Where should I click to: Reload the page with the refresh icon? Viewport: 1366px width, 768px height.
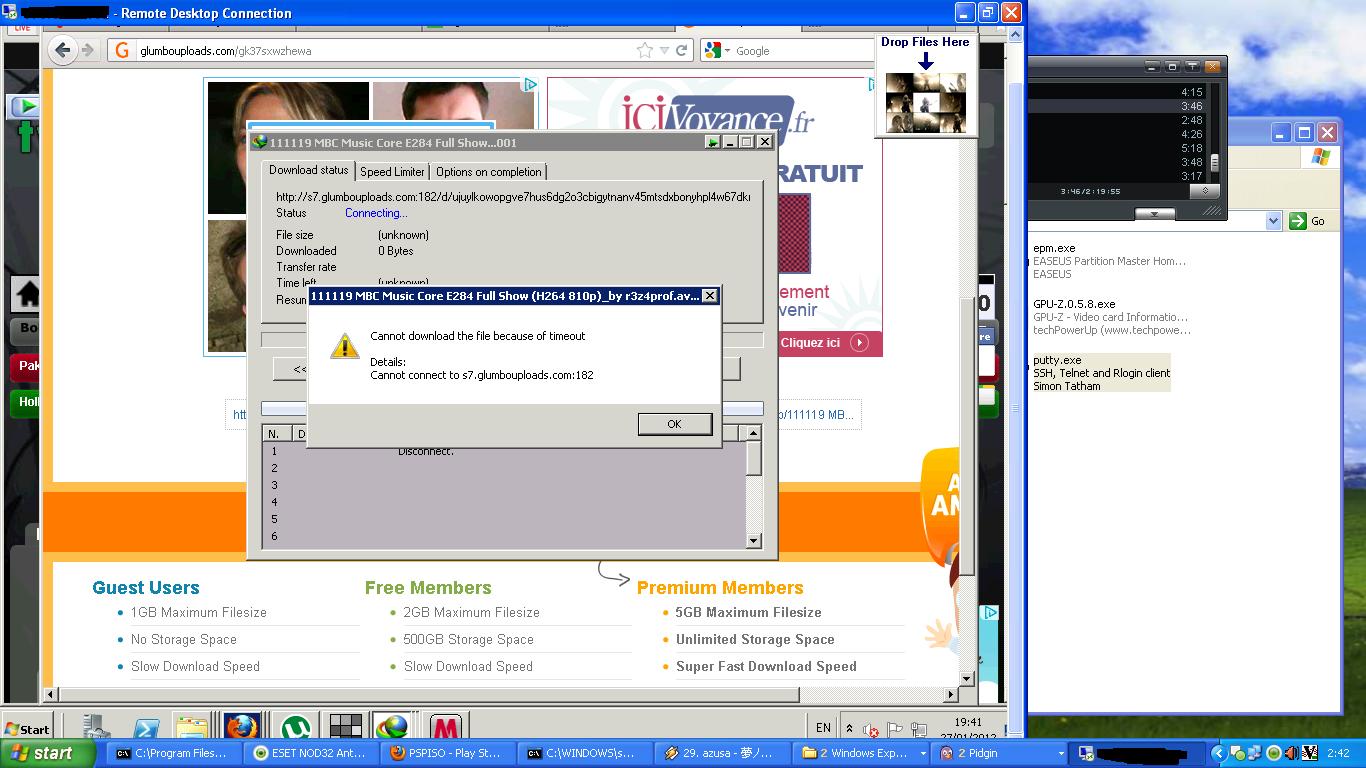(682, 50)
